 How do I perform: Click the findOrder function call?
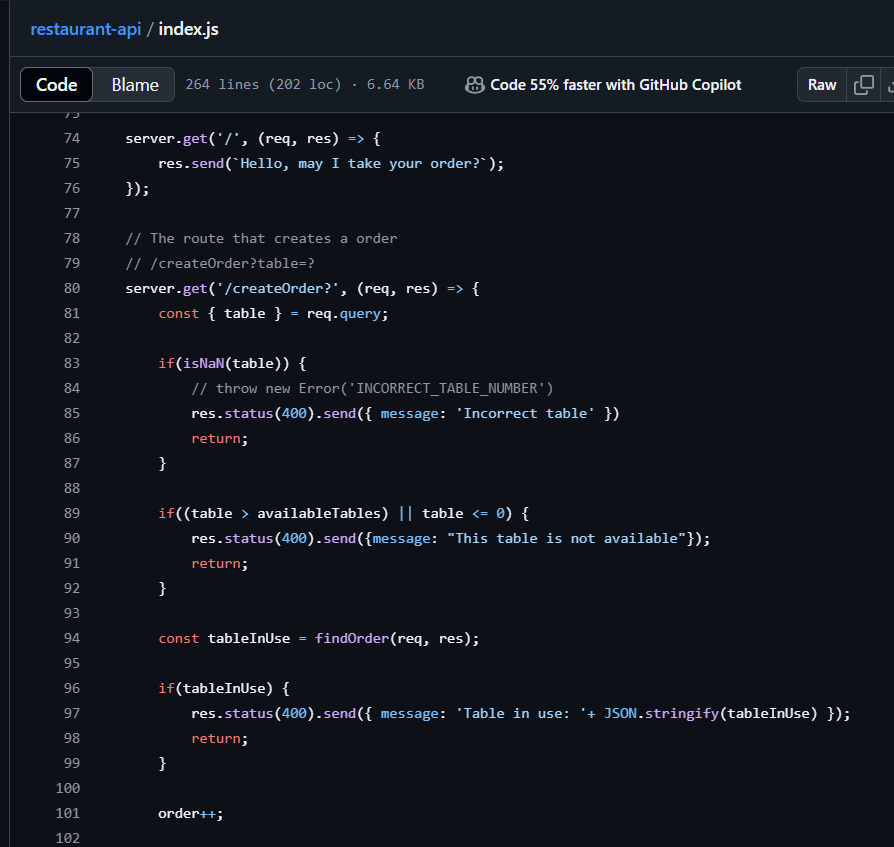[352, 638]
